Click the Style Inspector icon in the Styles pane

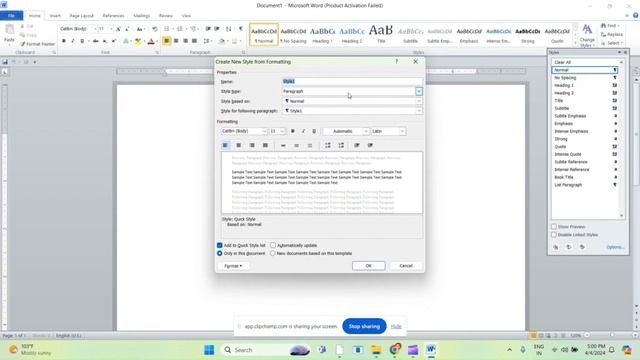coord(569,247)
